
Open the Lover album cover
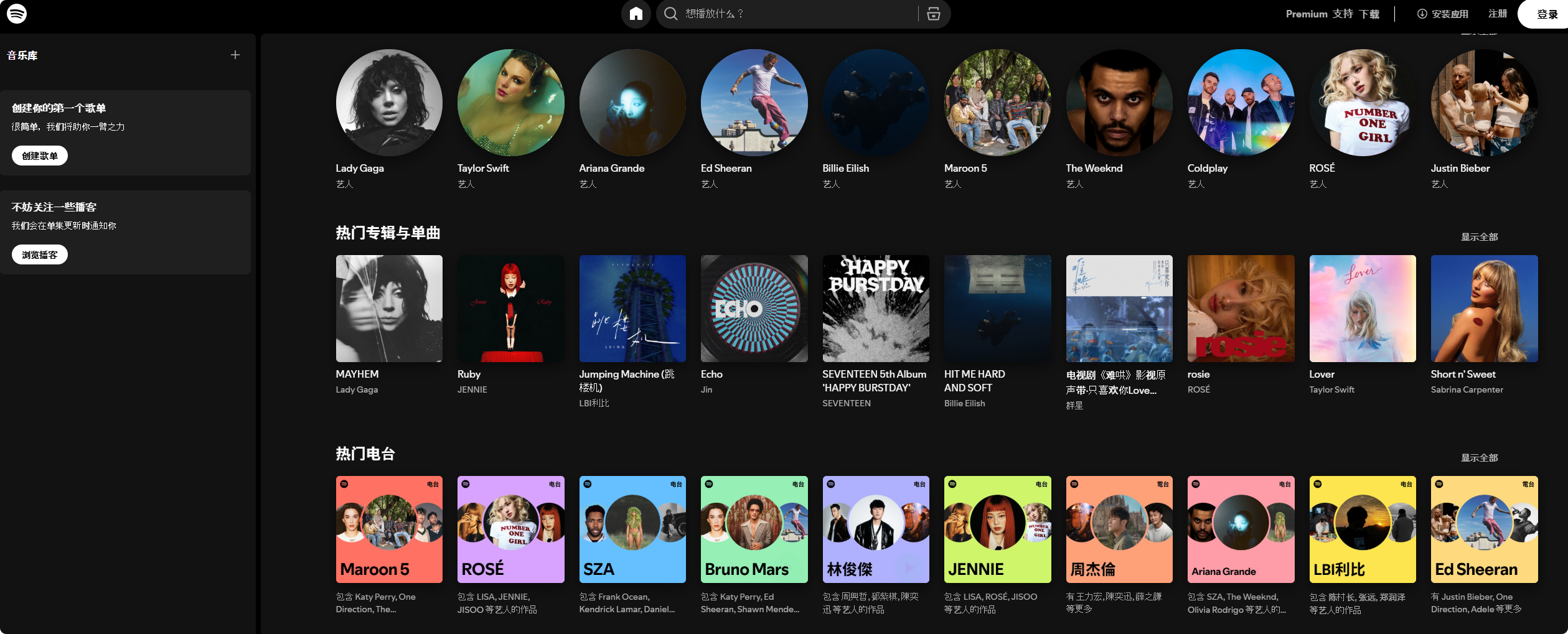1362,309
